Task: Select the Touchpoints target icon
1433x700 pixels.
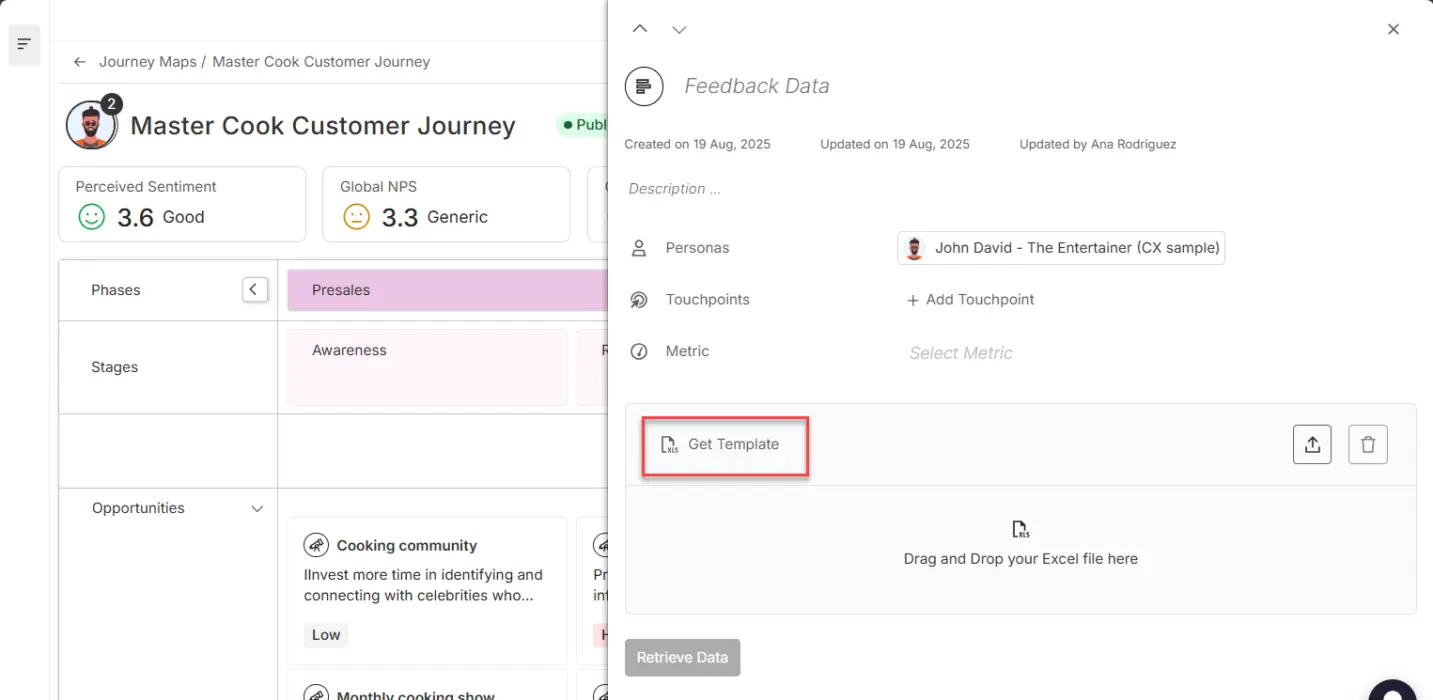Action: (639, 299)
